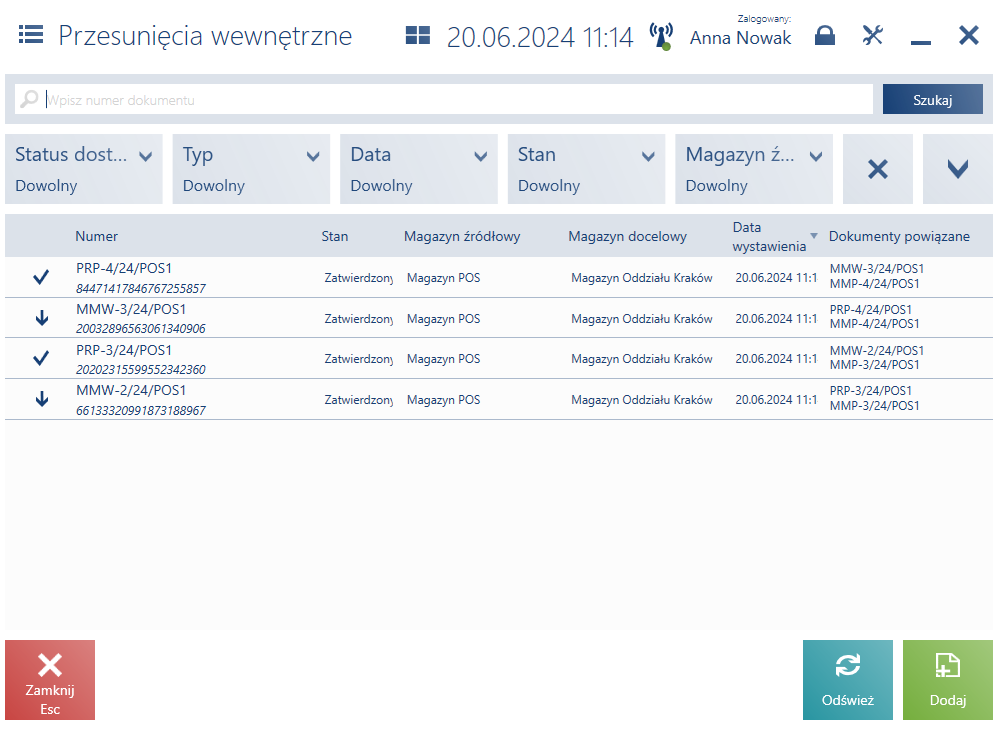Add a new document with Dodaj
The height and width of the screenshot is (730, 999).
(x=947, y=680)
